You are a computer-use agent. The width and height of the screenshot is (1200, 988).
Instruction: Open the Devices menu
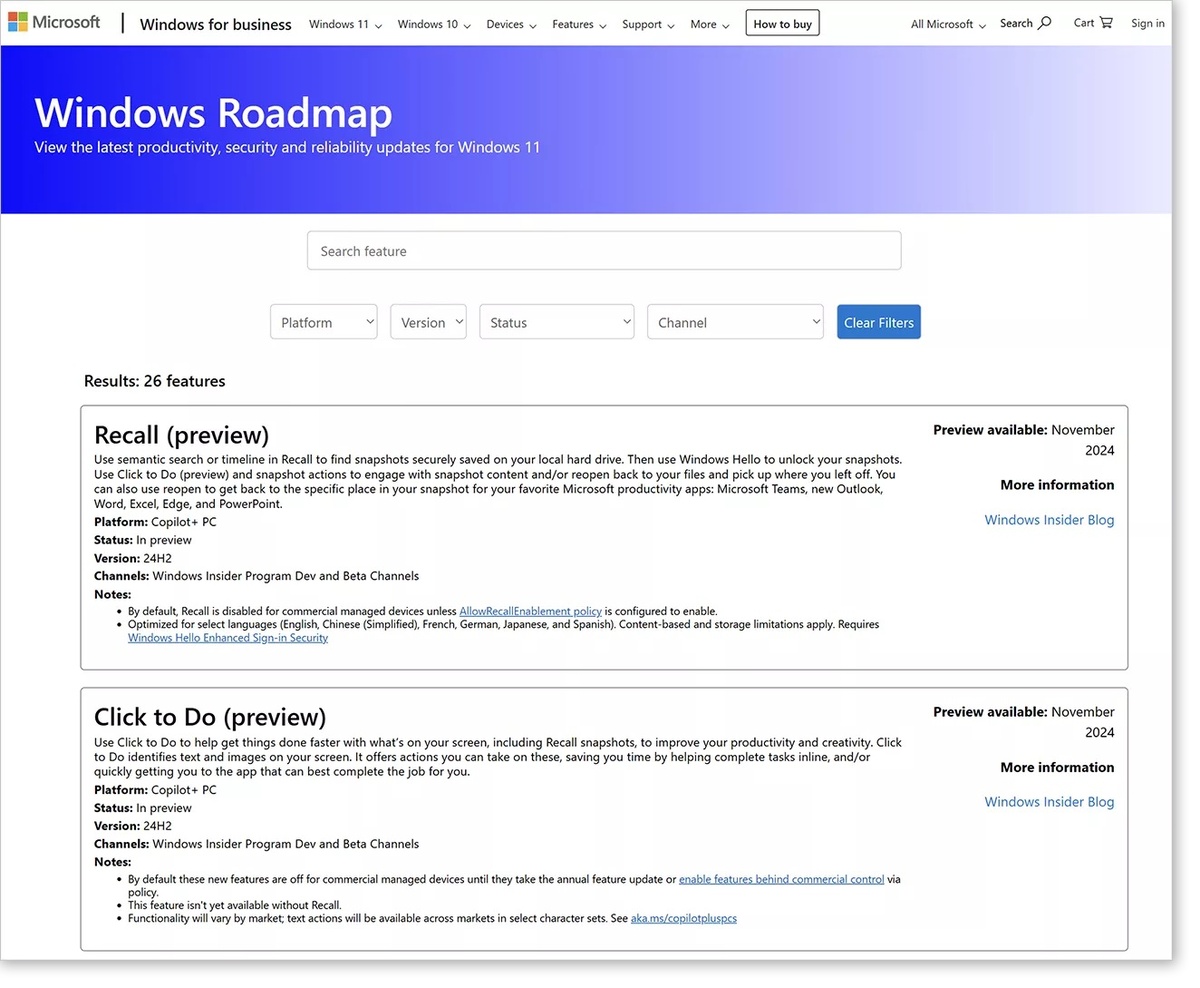[511, 24]
